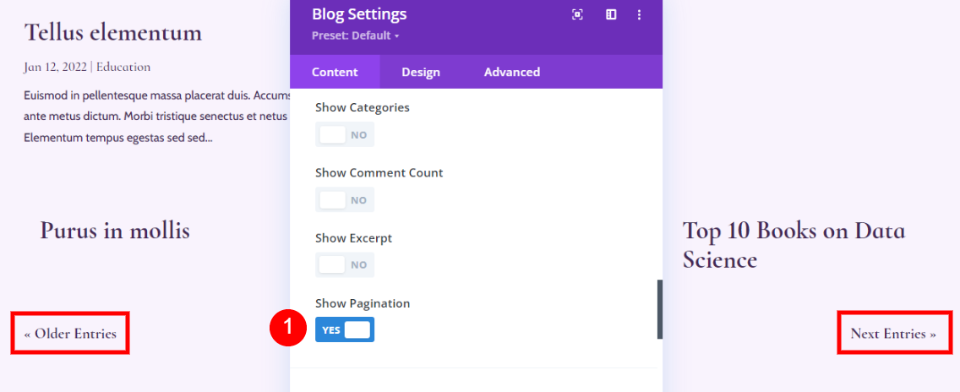The height and width of the screenshot is (392, 960).
Task: Enable the Show Excerpt switch
Action: [345, 265]
